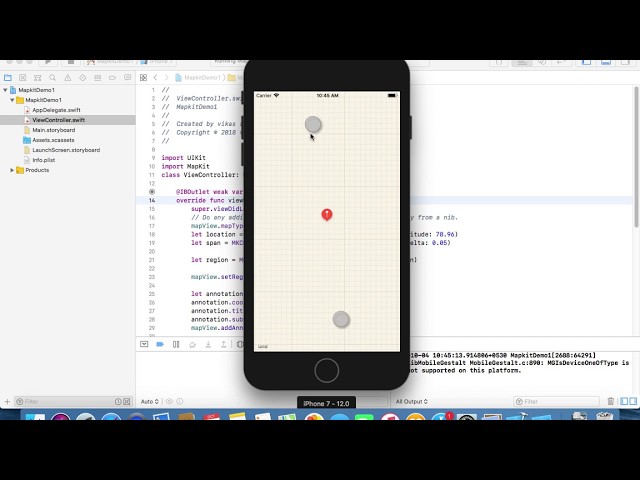The width and height of the screenshot is (640, 480).
Task: Click the editor vertical scrollbar
Action: (636, 157)
